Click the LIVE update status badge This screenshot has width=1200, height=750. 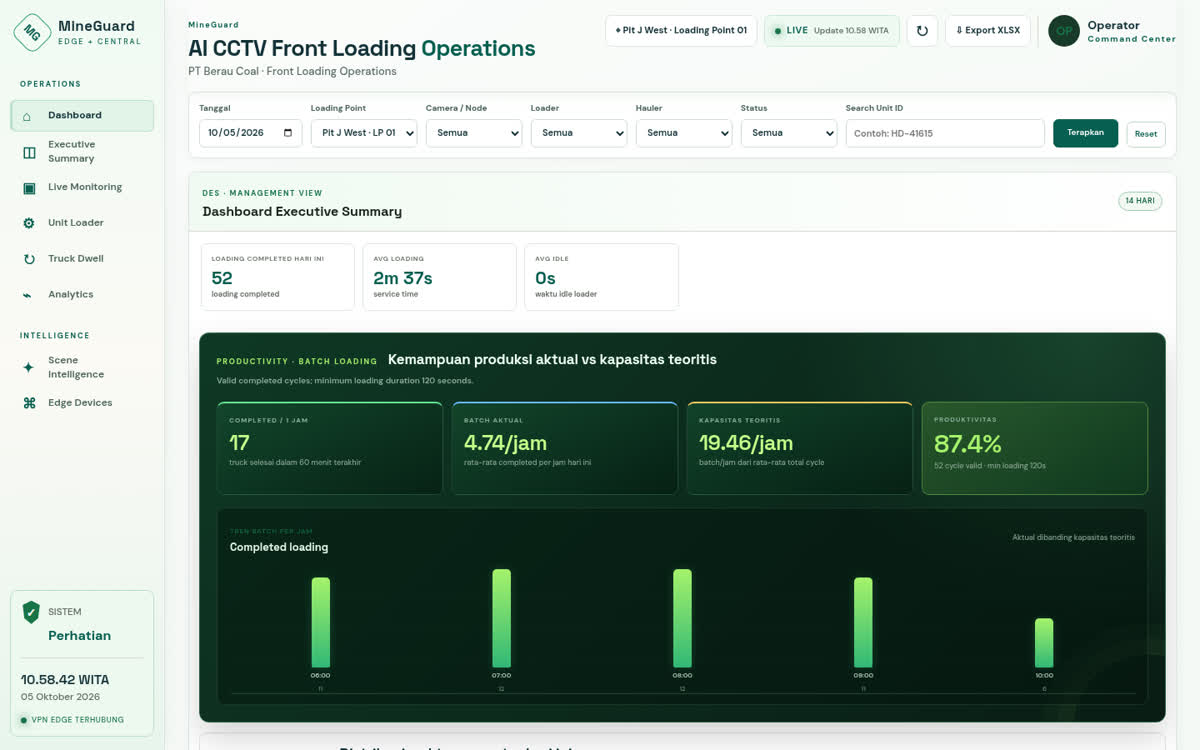832,31
